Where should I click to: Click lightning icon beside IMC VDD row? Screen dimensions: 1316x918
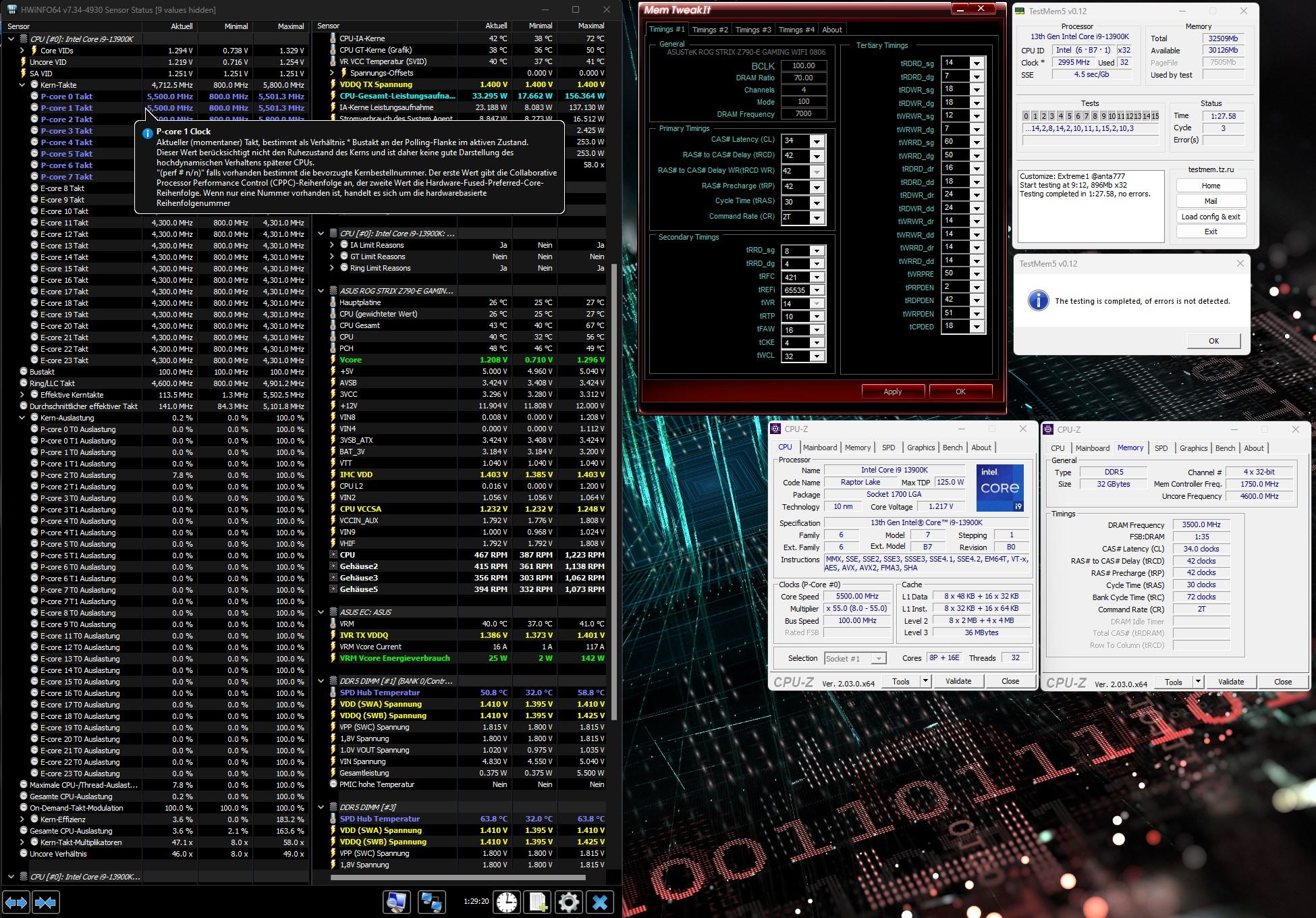[333, 475]
